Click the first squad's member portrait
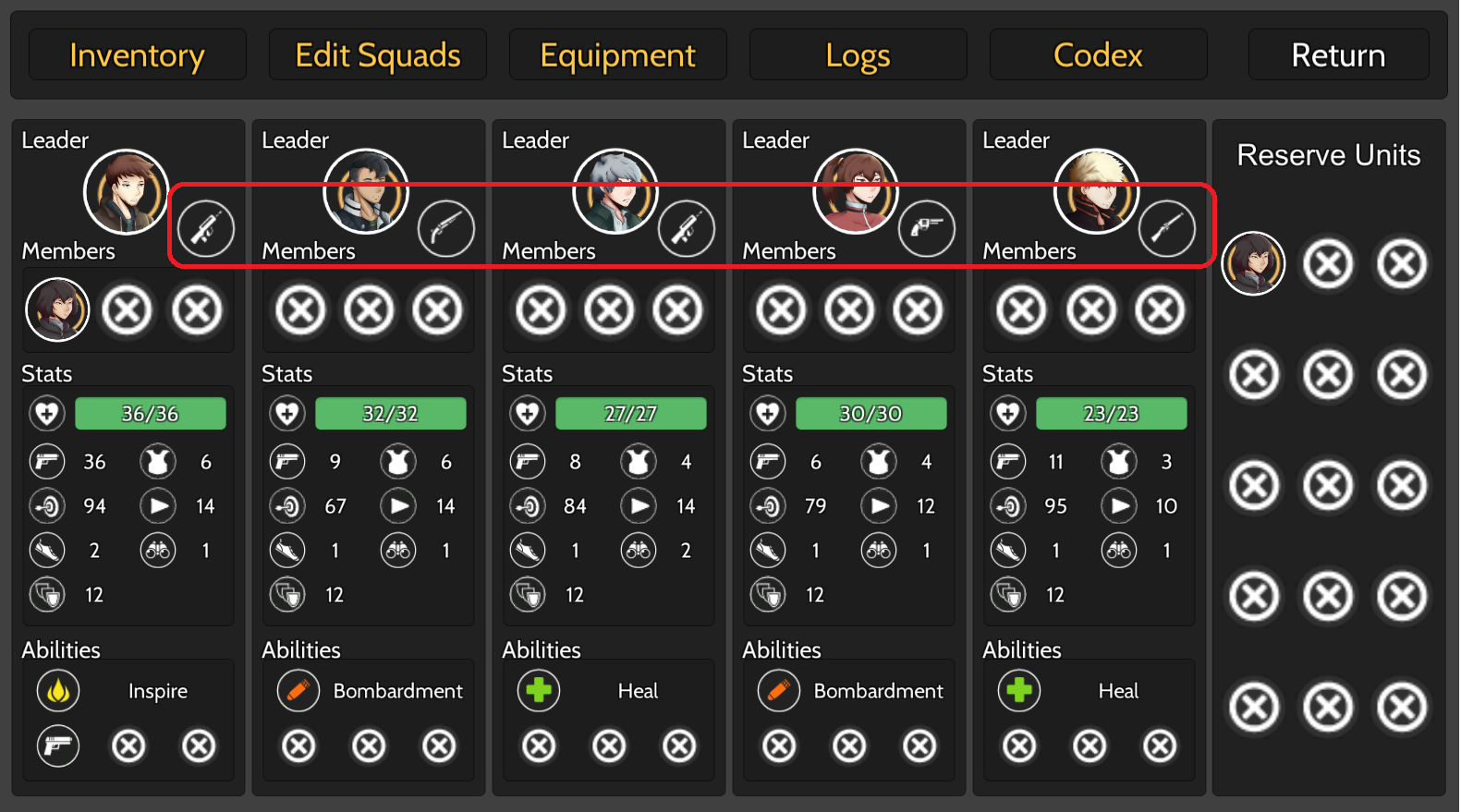This screenshot has width=1461, height=812. pos(57,309)
